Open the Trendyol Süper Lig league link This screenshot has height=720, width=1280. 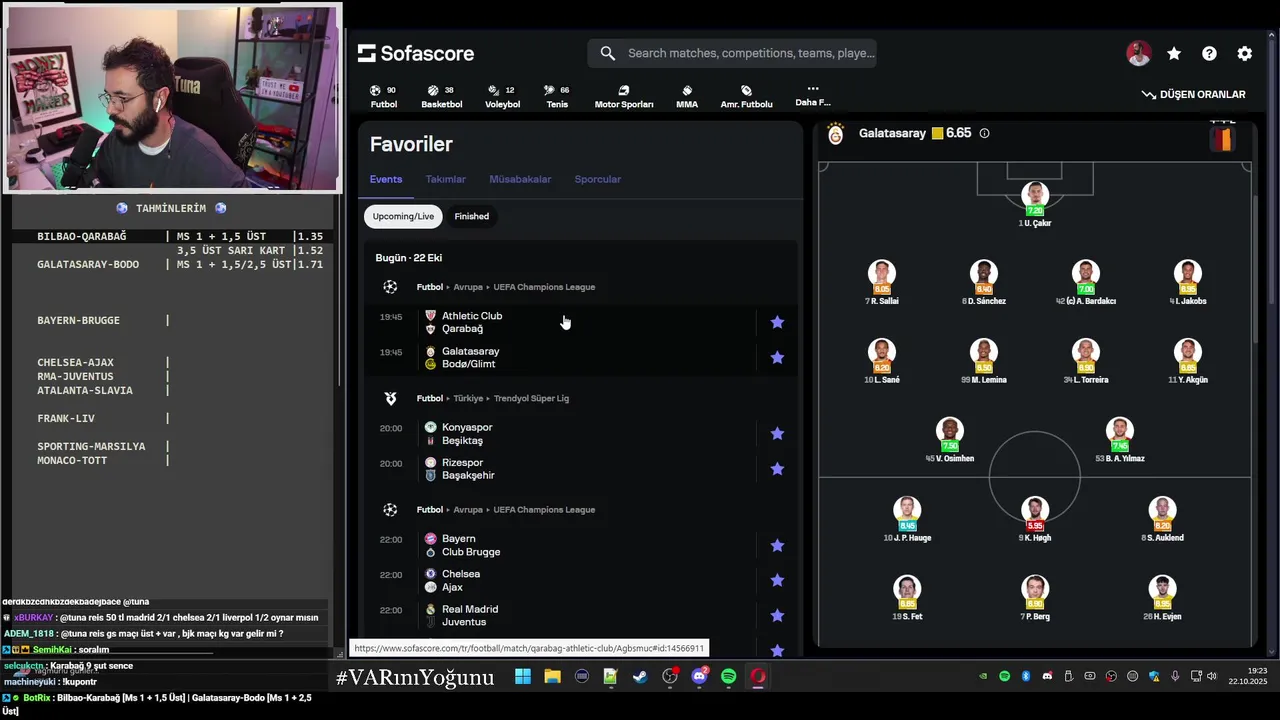pos(531,398)
